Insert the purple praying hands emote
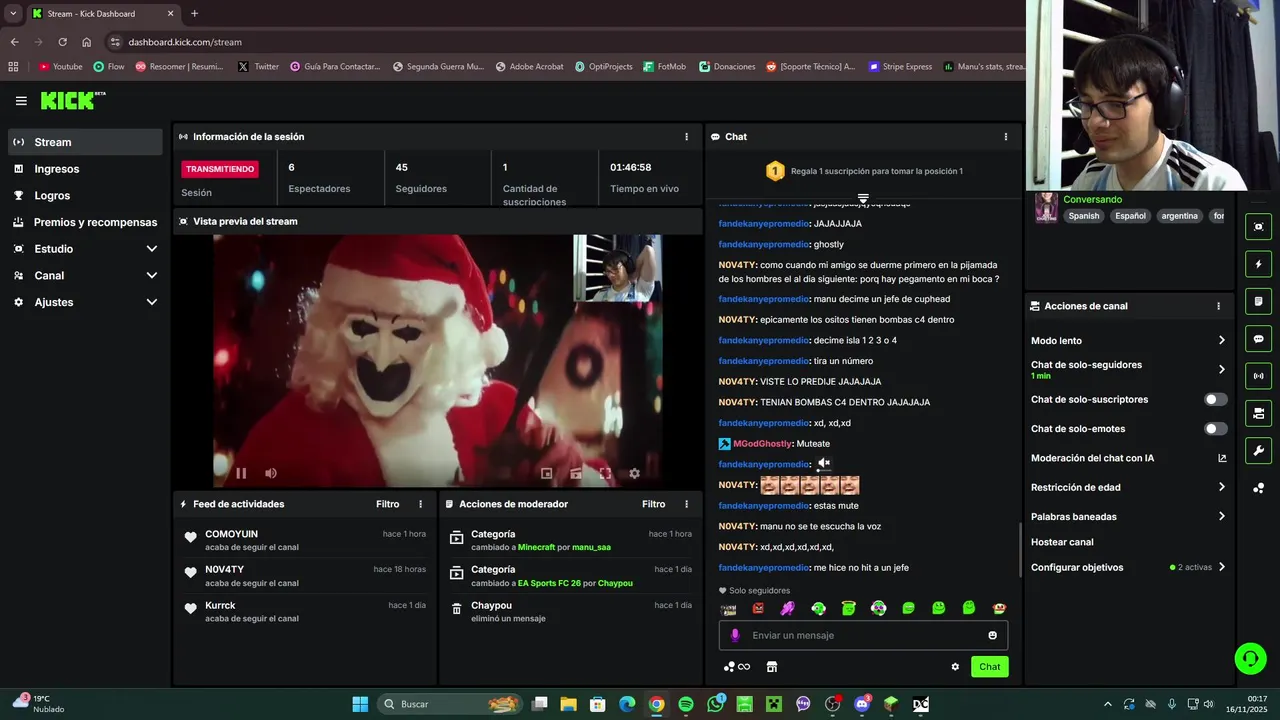 point(788,608)
